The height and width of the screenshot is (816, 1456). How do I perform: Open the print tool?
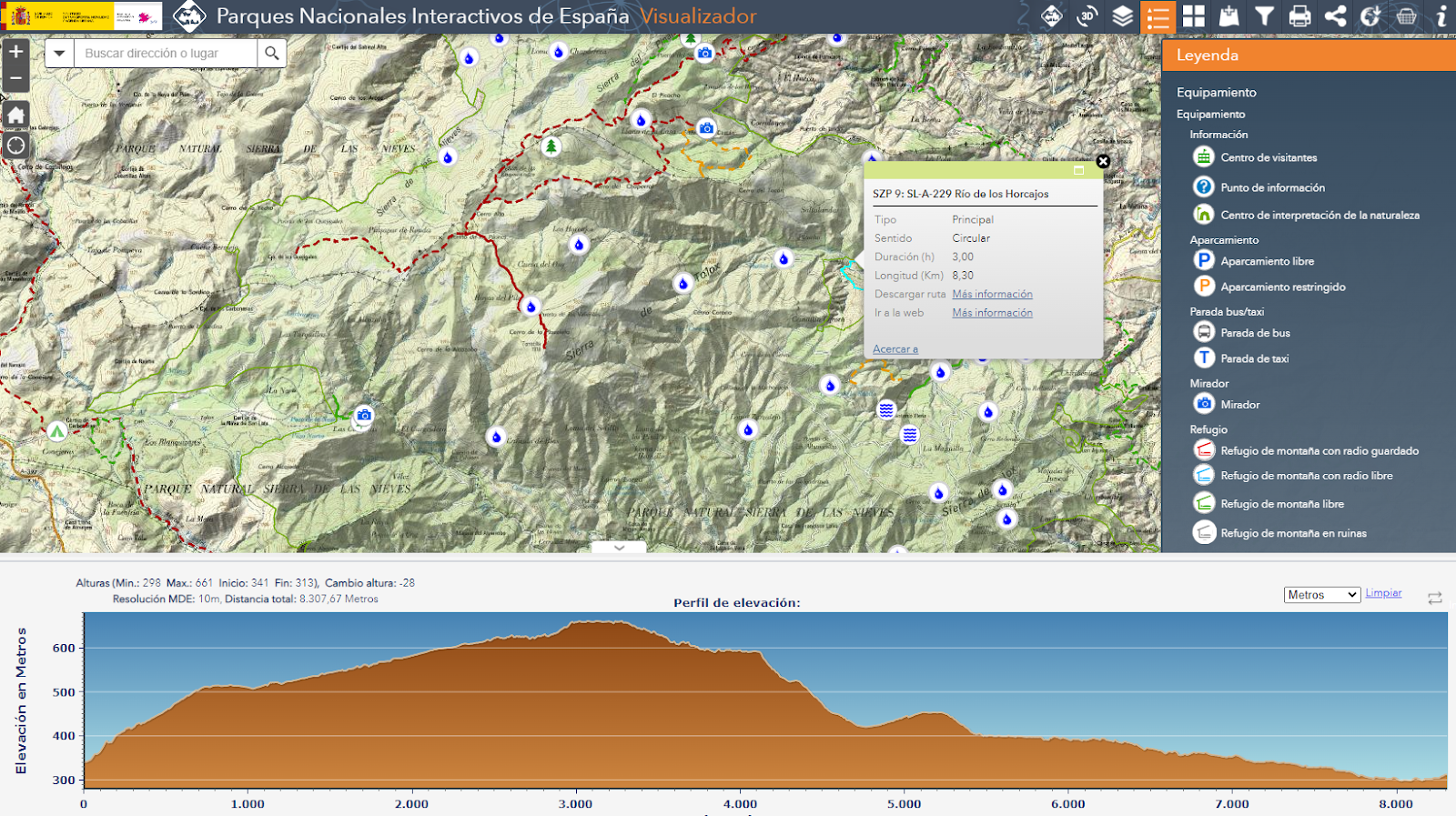click(1300, 16)
